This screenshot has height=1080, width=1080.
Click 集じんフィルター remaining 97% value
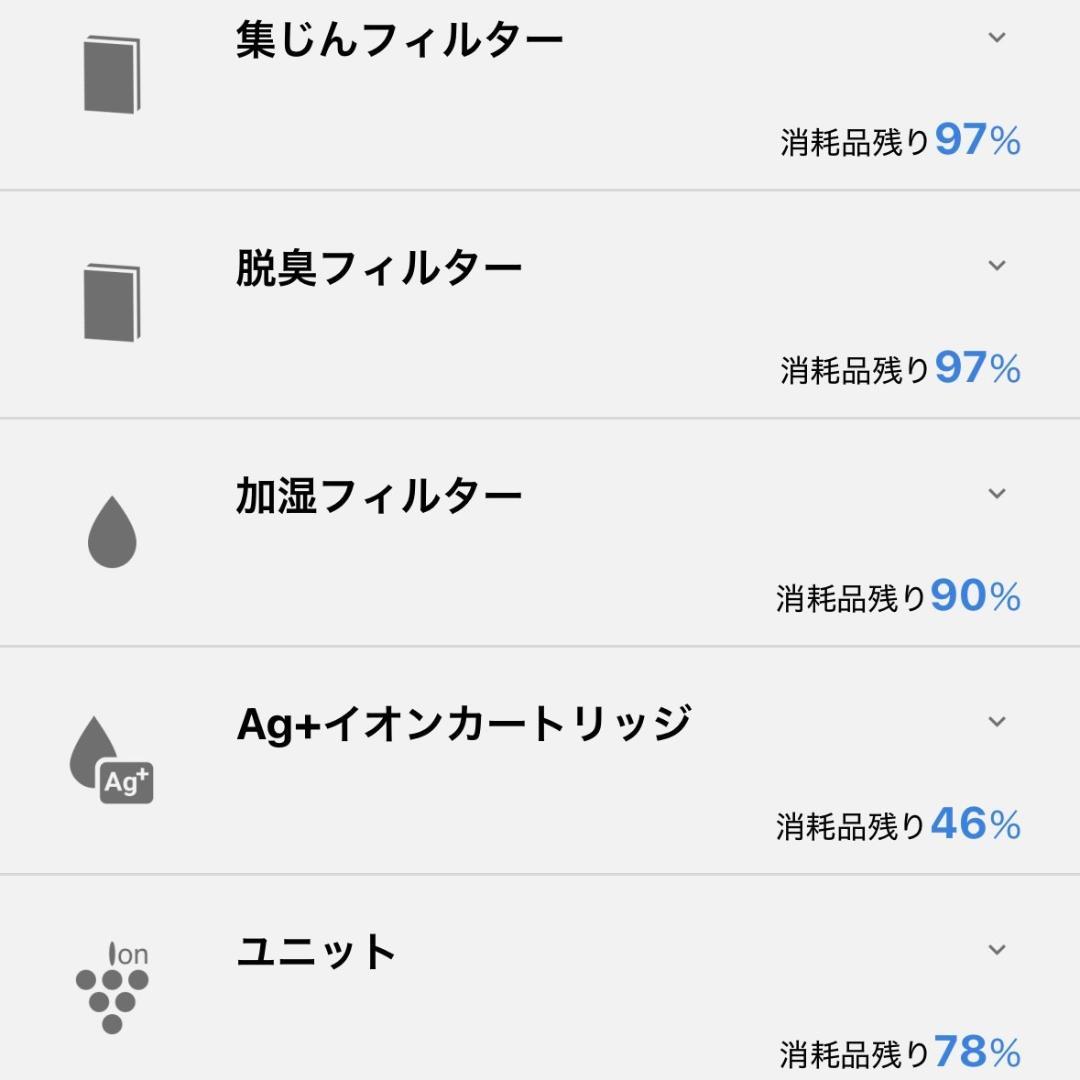[977, 141]
